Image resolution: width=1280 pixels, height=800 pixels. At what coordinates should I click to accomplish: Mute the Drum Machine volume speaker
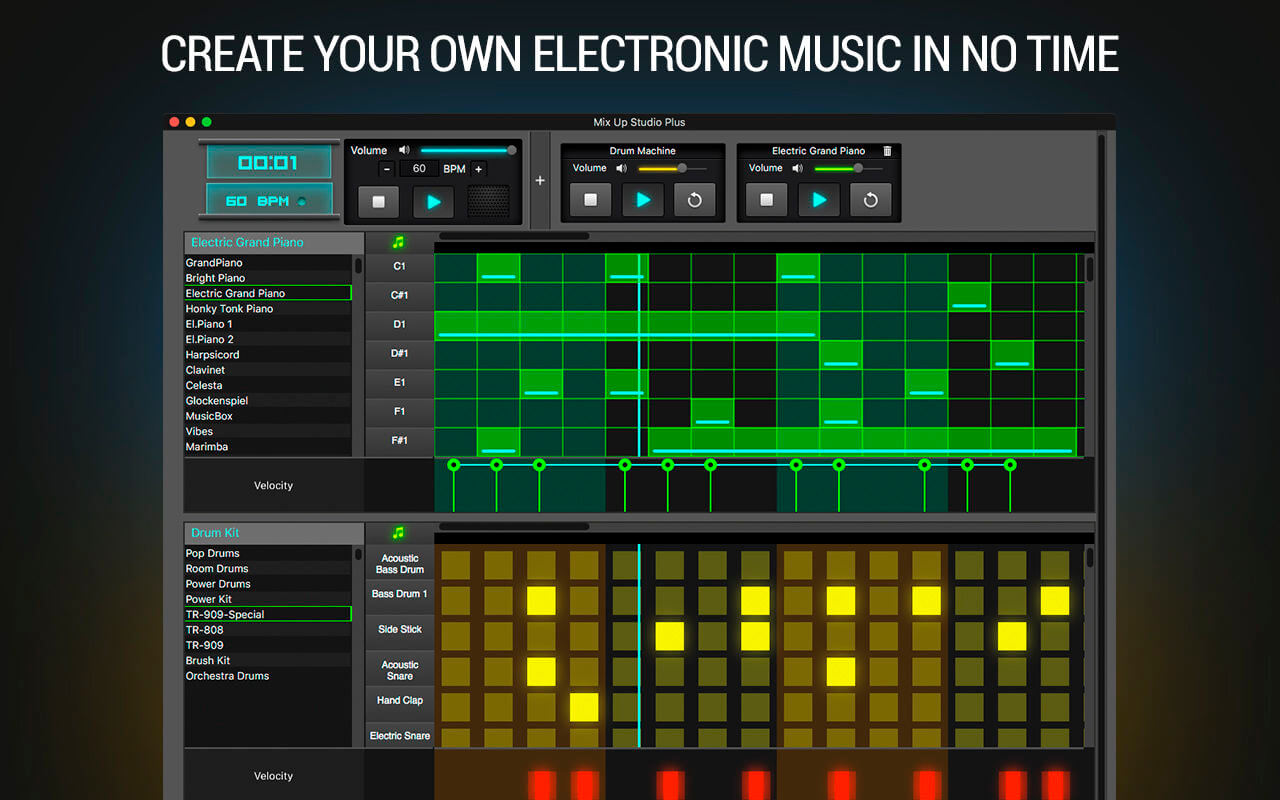(x=621, y=168)
